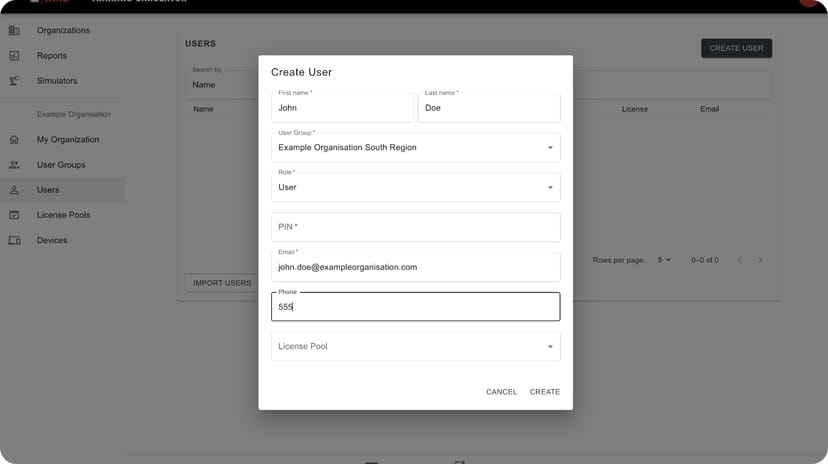Click the Simulators icon in sidebar
Image resolution: width=828 pixels, height=464 pixels.
(14, 81)
